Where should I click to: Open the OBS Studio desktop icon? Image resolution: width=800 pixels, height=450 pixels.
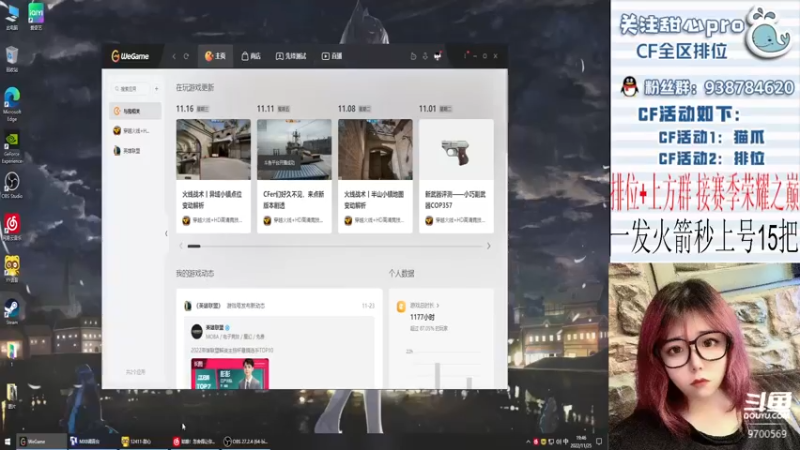(x=12, y=185)
